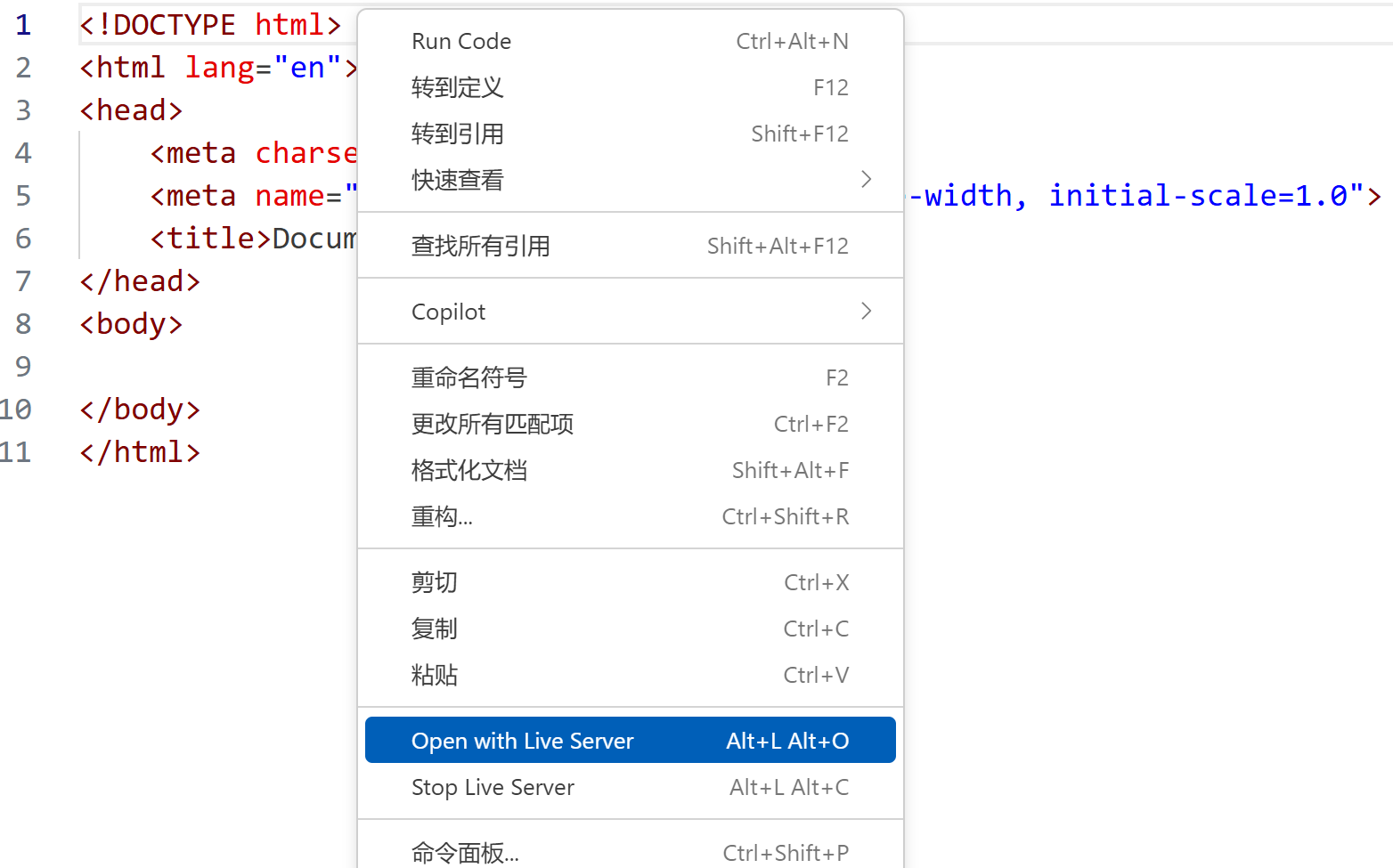
Task: Expand the Copilot submenu
Action: click(x=448, y=311)
